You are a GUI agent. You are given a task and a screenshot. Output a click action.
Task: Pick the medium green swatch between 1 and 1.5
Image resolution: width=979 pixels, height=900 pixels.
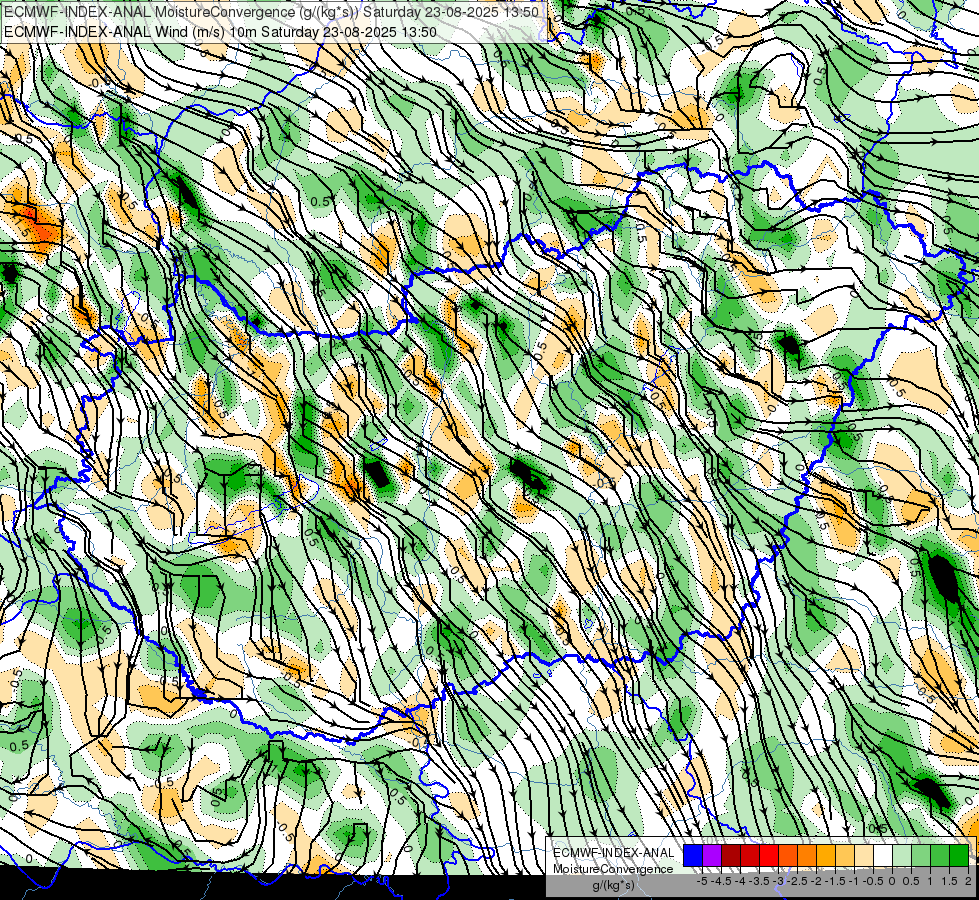(x=940, y=855)
